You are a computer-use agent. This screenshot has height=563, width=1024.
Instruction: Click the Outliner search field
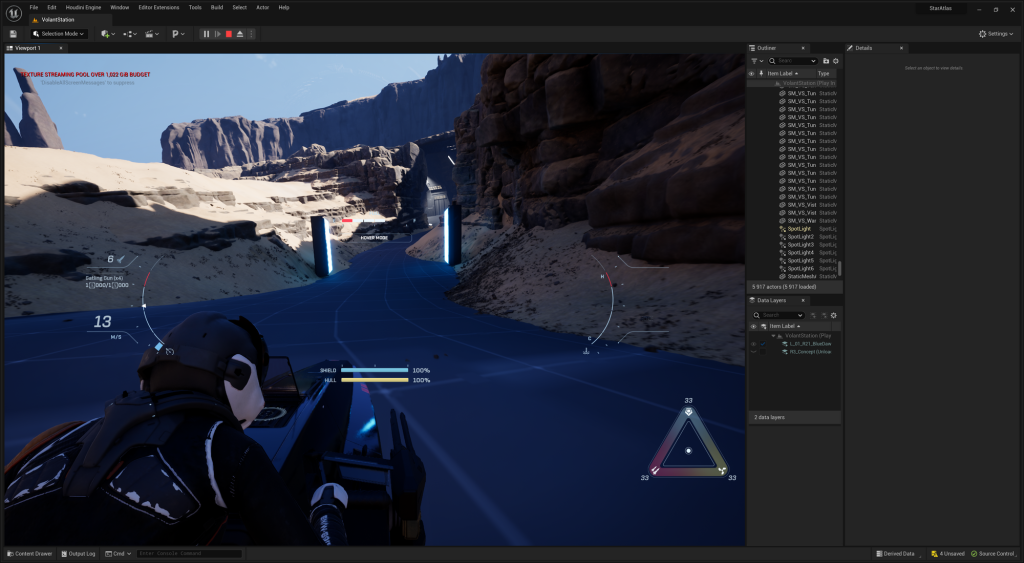(x=793, y=61)
